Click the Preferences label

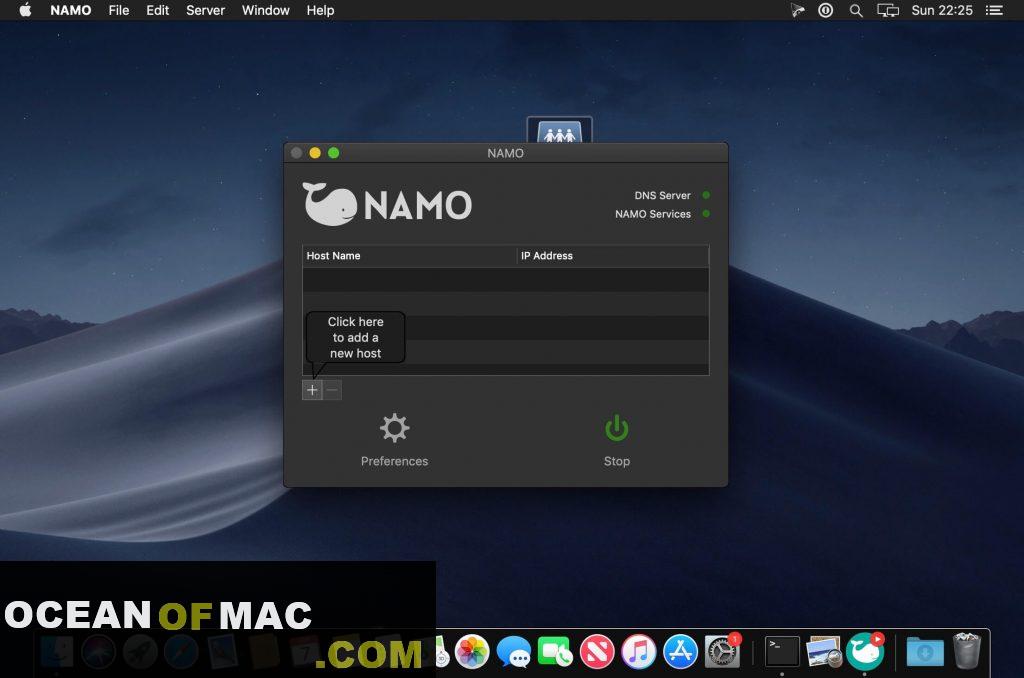394,461
